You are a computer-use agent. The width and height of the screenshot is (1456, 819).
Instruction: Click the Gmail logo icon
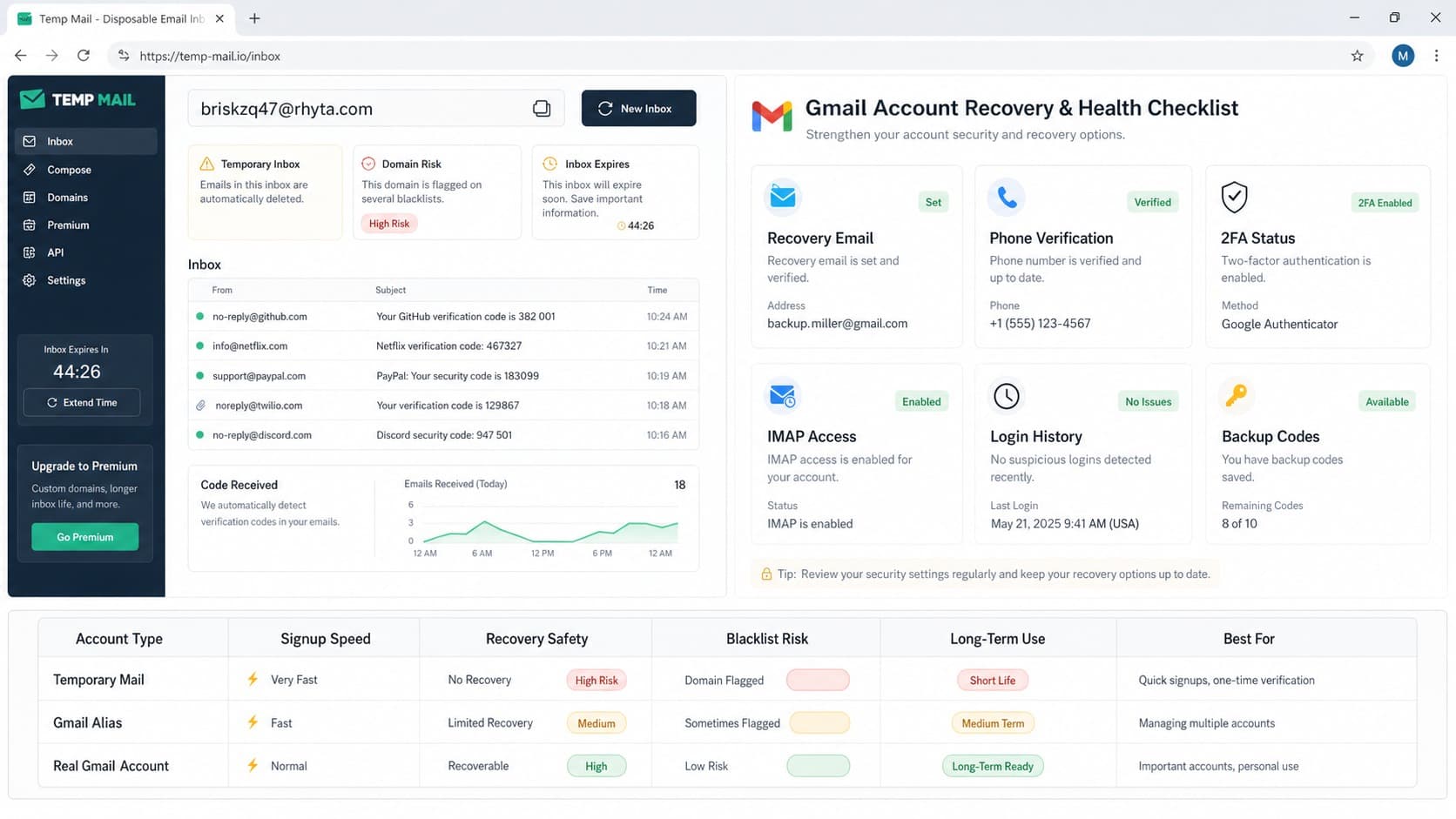point(772,117)
